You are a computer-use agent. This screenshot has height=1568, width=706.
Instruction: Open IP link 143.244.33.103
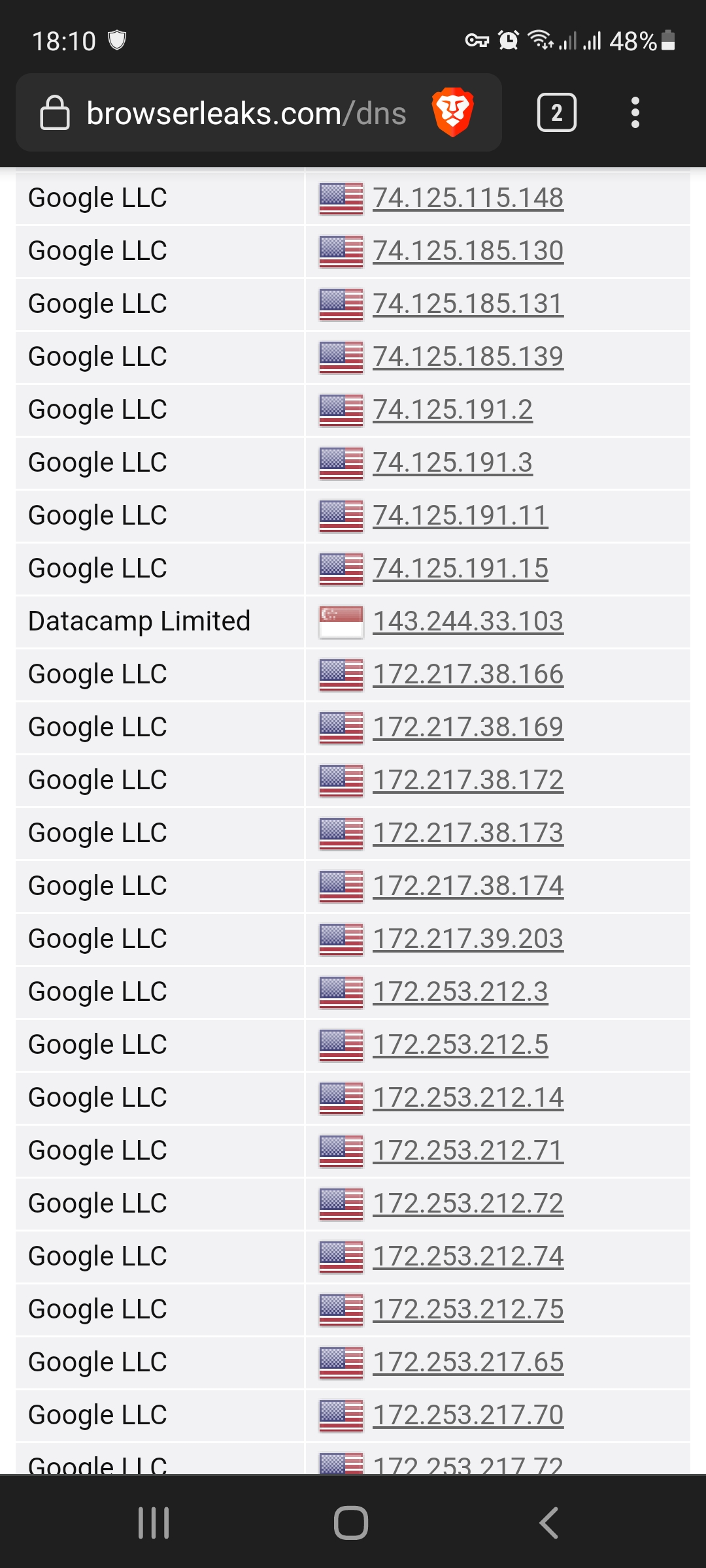click(468, 621)
